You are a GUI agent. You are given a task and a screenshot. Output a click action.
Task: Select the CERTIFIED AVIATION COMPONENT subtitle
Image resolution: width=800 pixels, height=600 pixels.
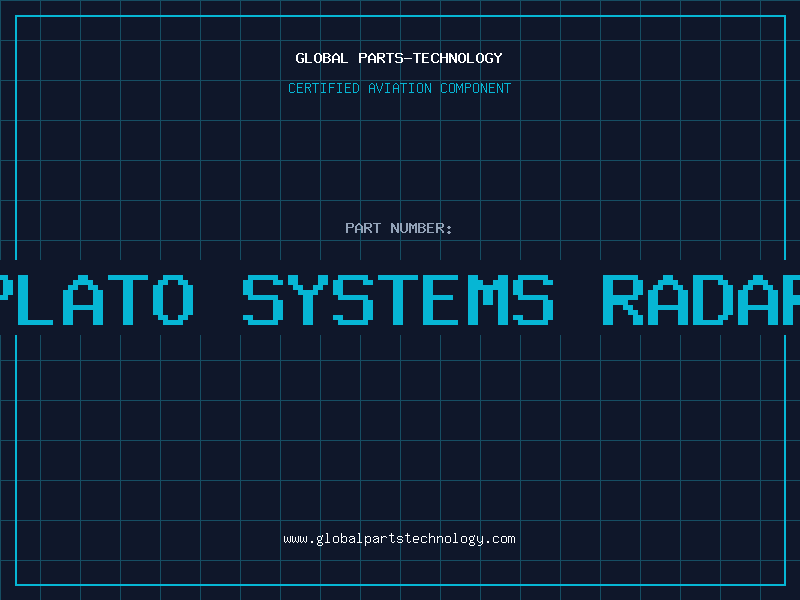click(399, 88)
